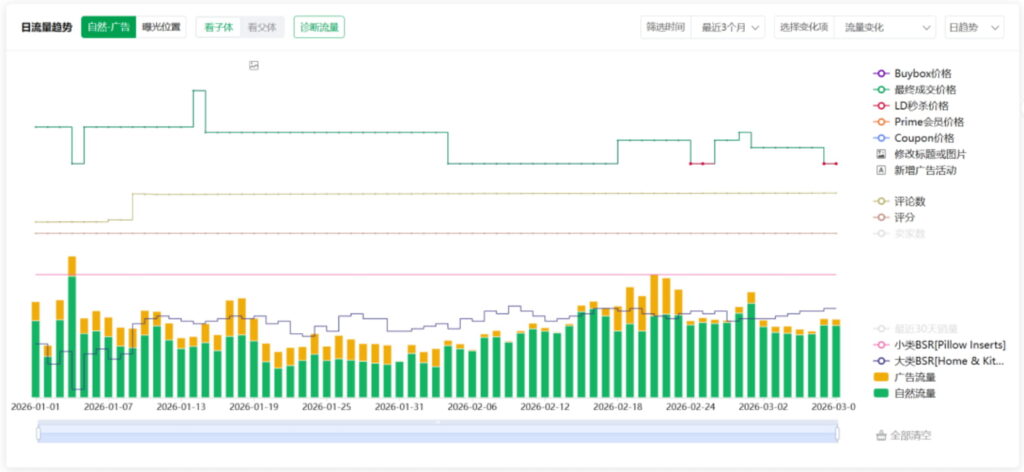Click the 新增广告活动 legend icon

point(881,170)
